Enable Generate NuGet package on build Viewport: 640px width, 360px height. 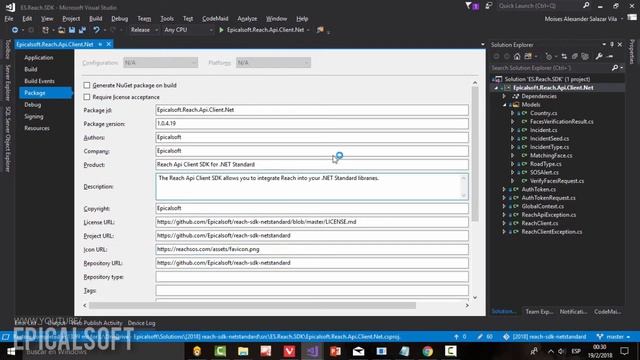(87, 85)
